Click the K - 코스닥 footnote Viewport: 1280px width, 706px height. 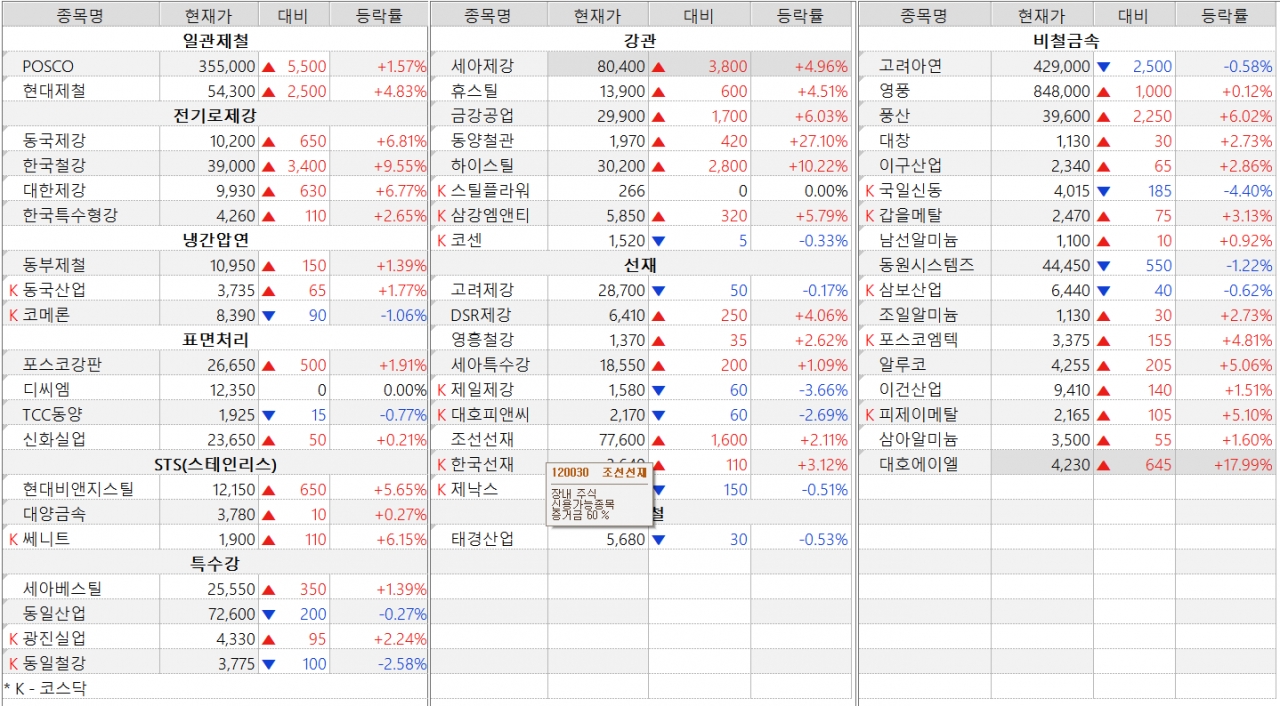(x=45, y=689)
